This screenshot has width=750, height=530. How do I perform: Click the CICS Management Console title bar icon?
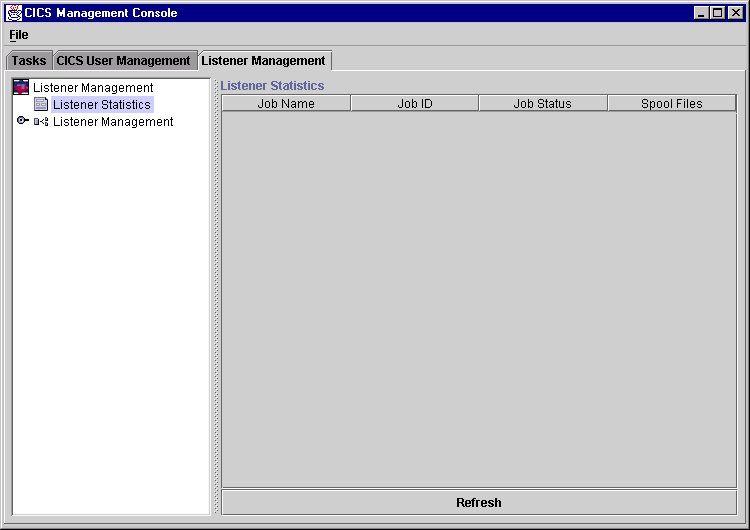click(14, 13)
